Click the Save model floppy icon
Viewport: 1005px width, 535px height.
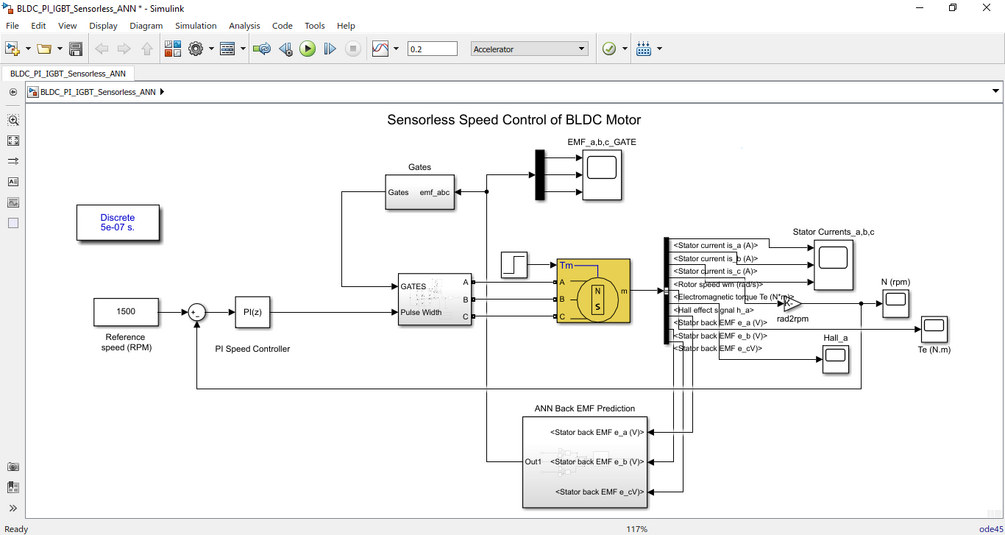(x=76, y=49)
